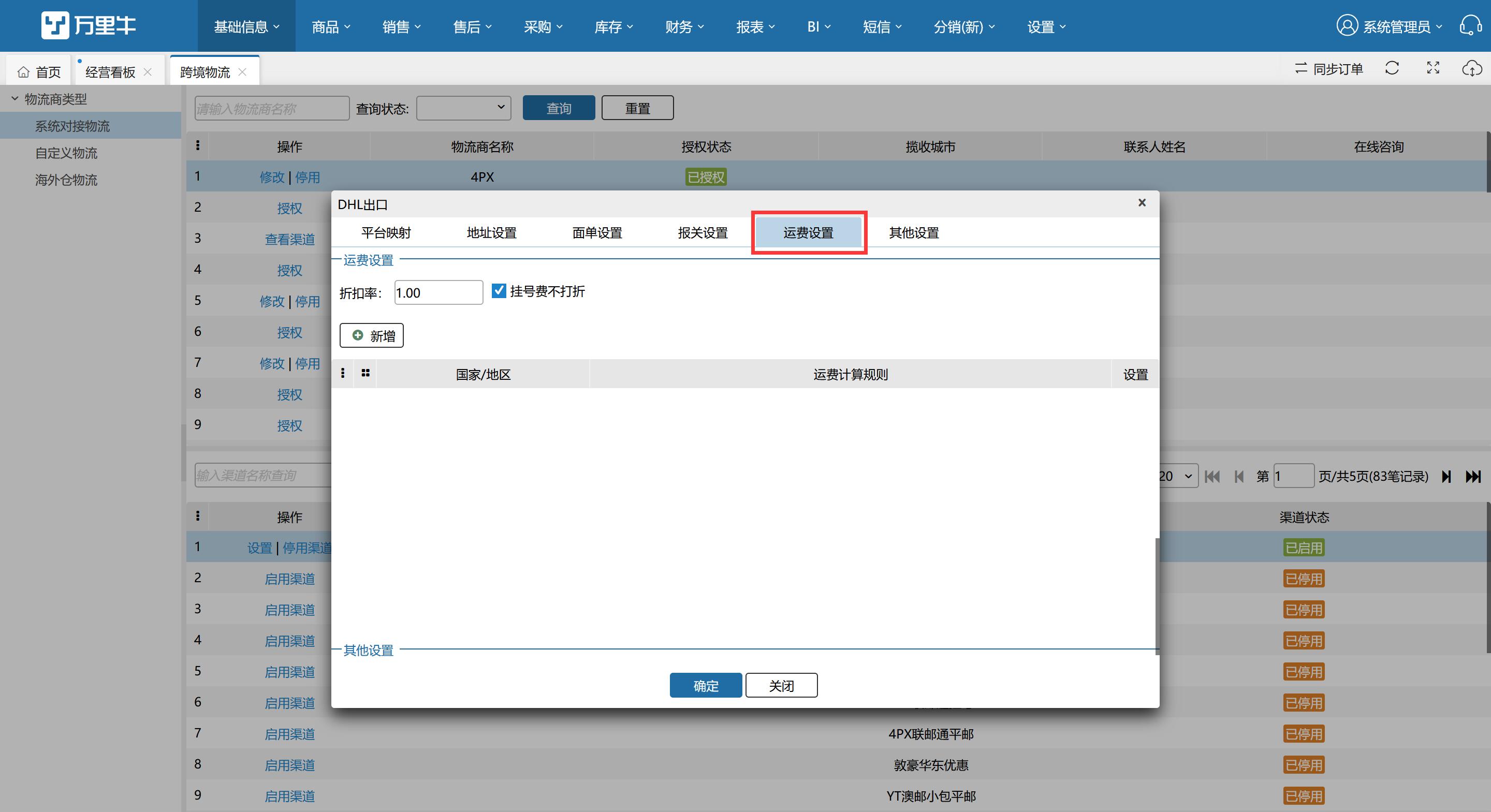Open the 分销(新) menu
The height and width of the screenshot is (812, 1491).
964,26
